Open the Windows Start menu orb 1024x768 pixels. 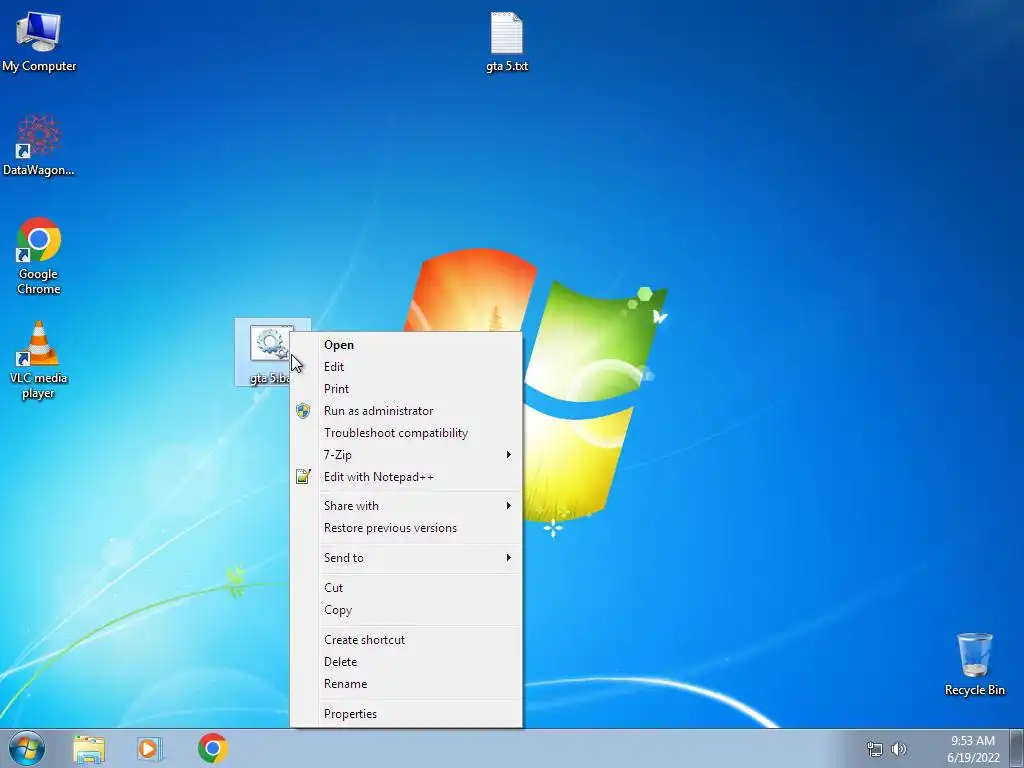27,748
